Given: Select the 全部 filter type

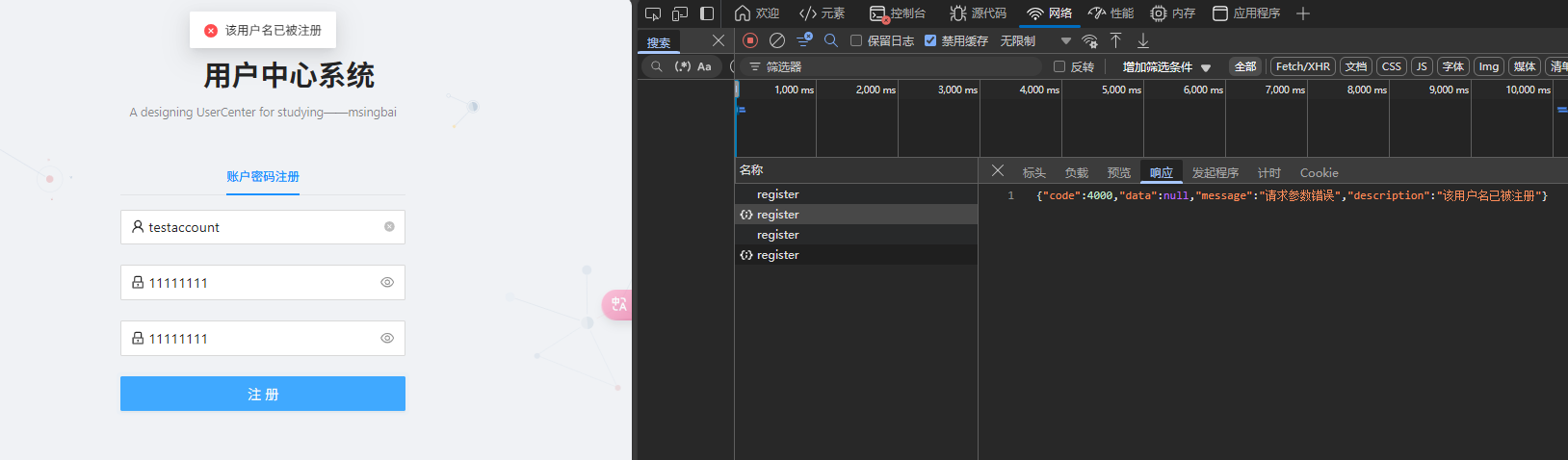Looking at the screenshot, I should [x=1245, y=66].
